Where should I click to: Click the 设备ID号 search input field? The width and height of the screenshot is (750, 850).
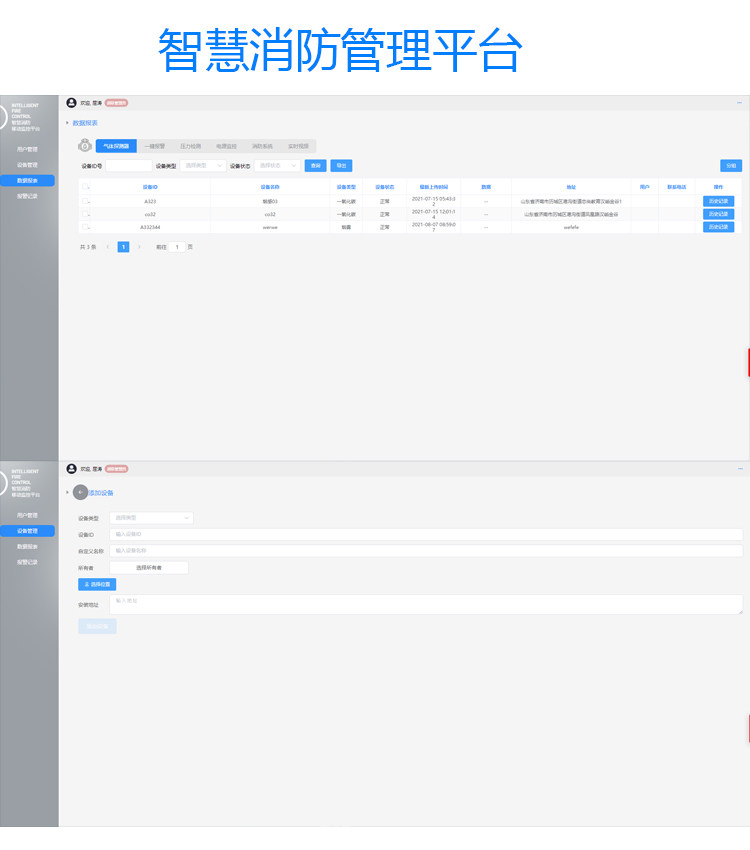(x=129, y=165)
